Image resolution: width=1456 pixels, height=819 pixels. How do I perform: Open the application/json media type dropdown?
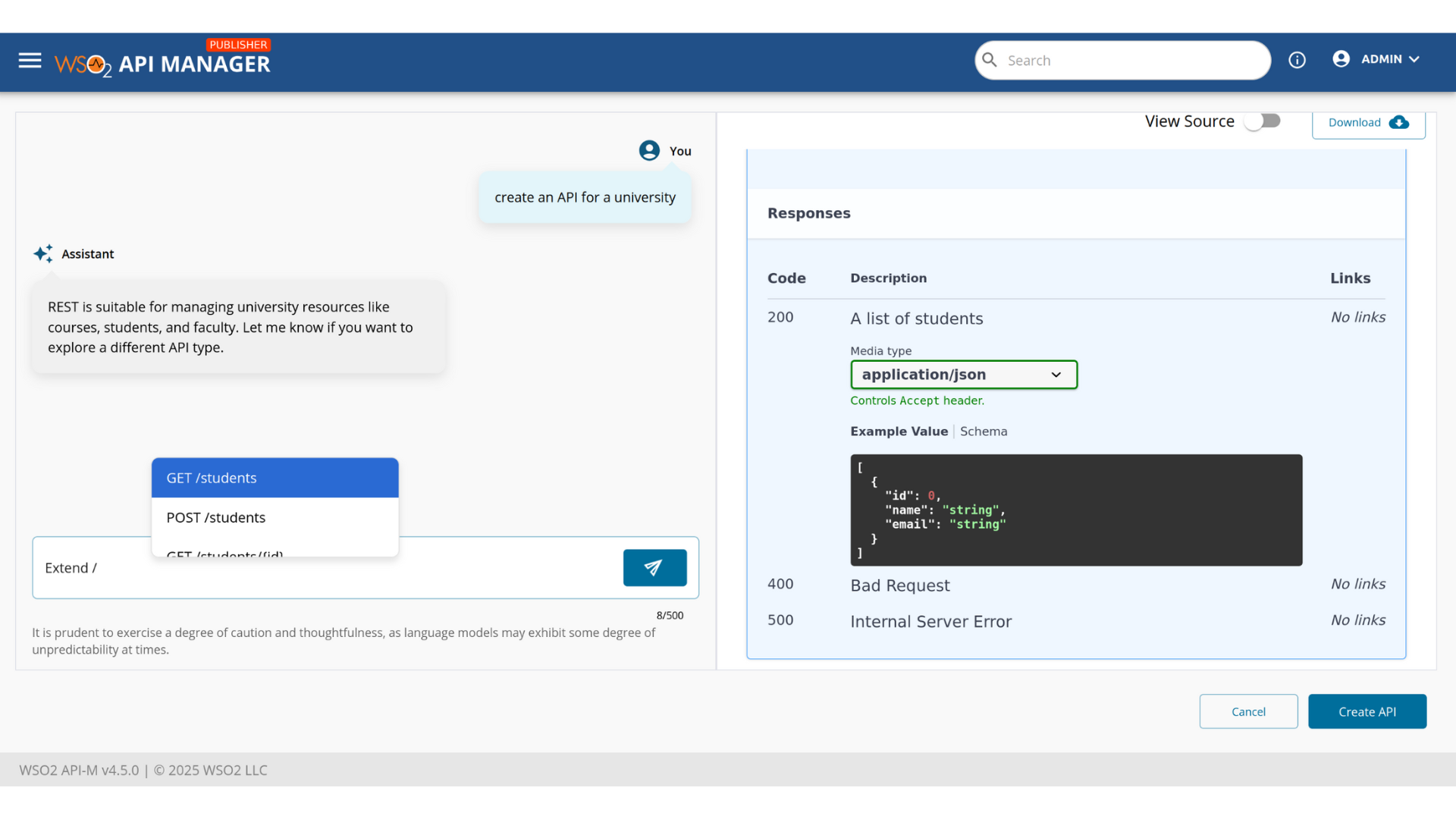(963, 375)
